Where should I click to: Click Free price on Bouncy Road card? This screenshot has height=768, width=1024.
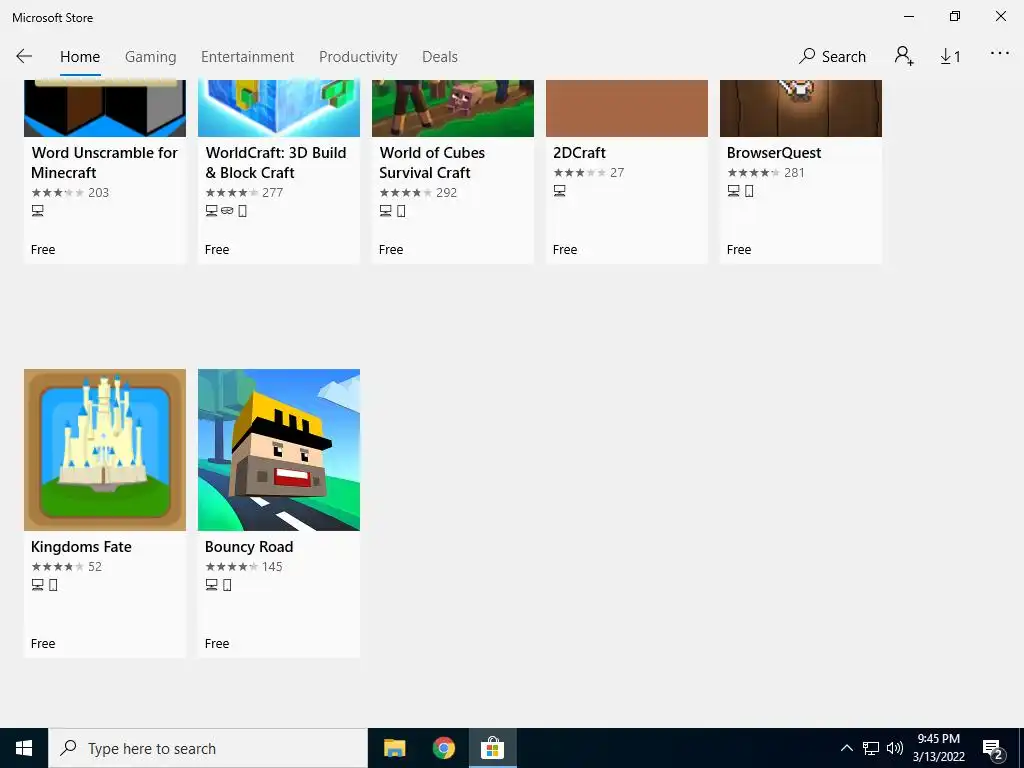point(217,643)
